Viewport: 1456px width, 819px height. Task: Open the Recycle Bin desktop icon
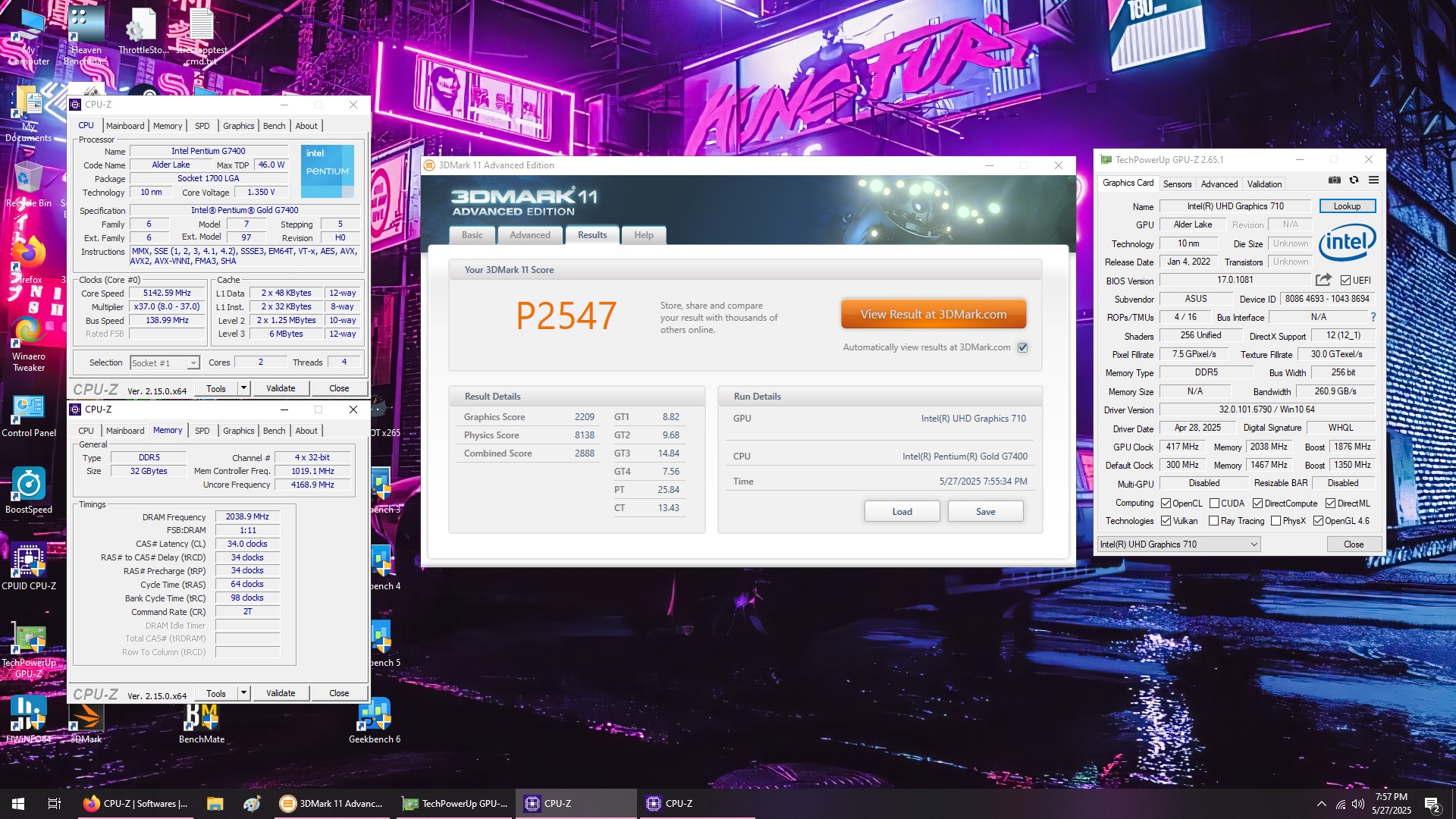point(29,184)
